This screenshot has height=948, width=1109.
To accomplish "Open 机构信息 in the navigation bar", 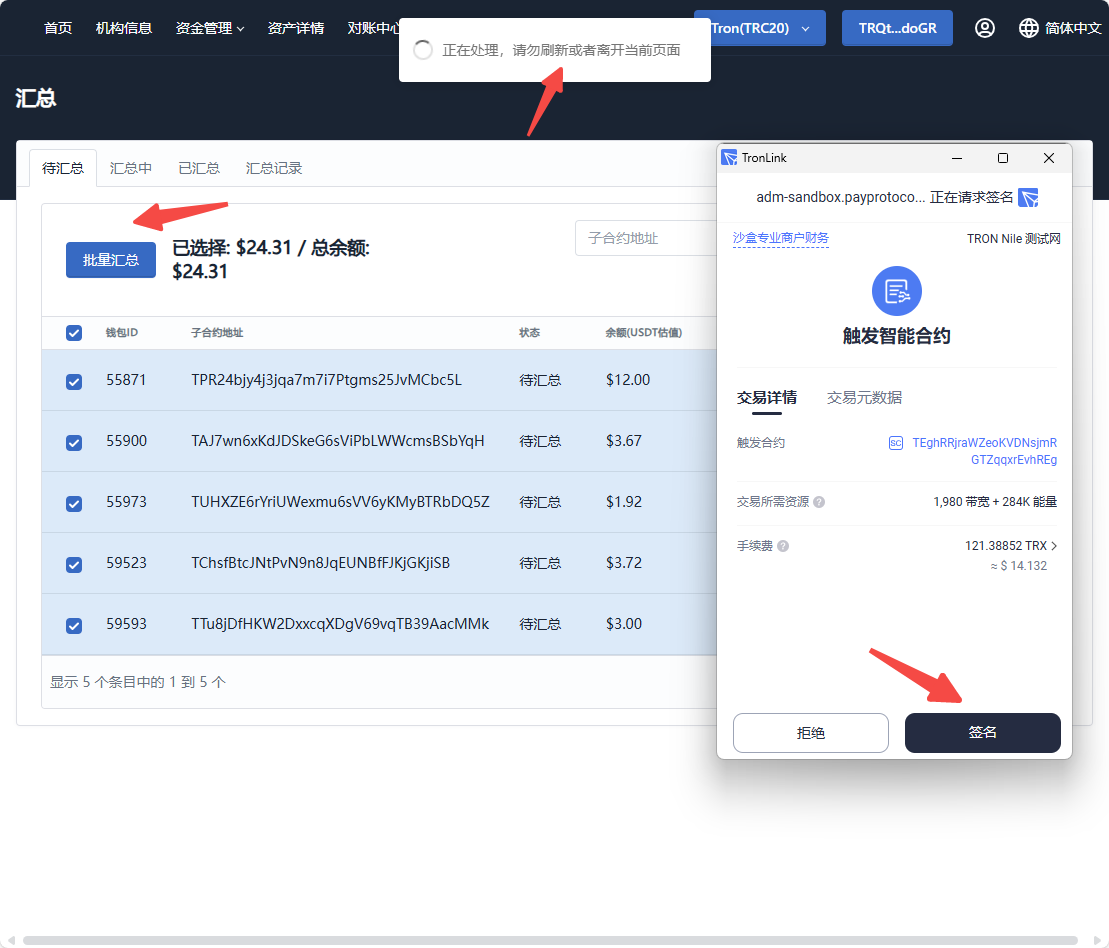I will coord(124,28).
